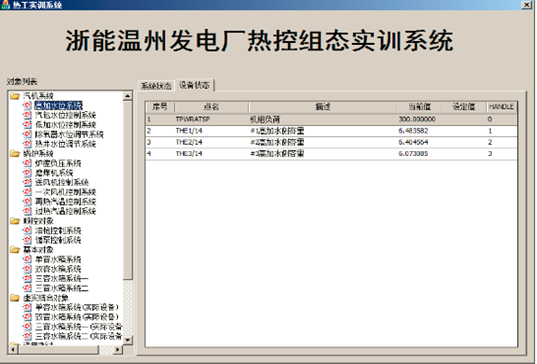Select the 过热汽温控制系统 entry
Screen dimensions: 537x364
65,211
